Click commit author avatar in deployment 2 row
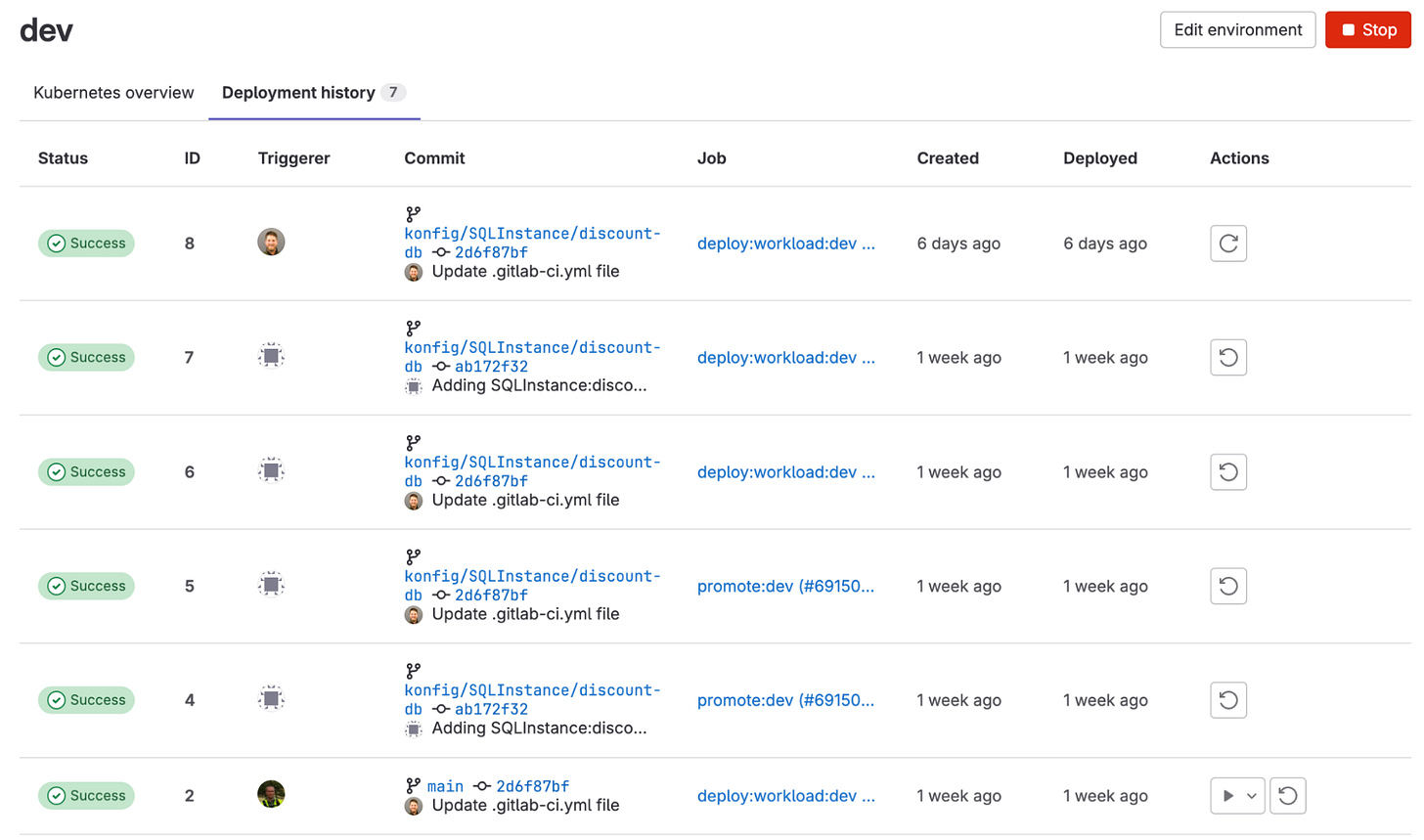The image size is (1424, 840). click(x=414, y=806)
